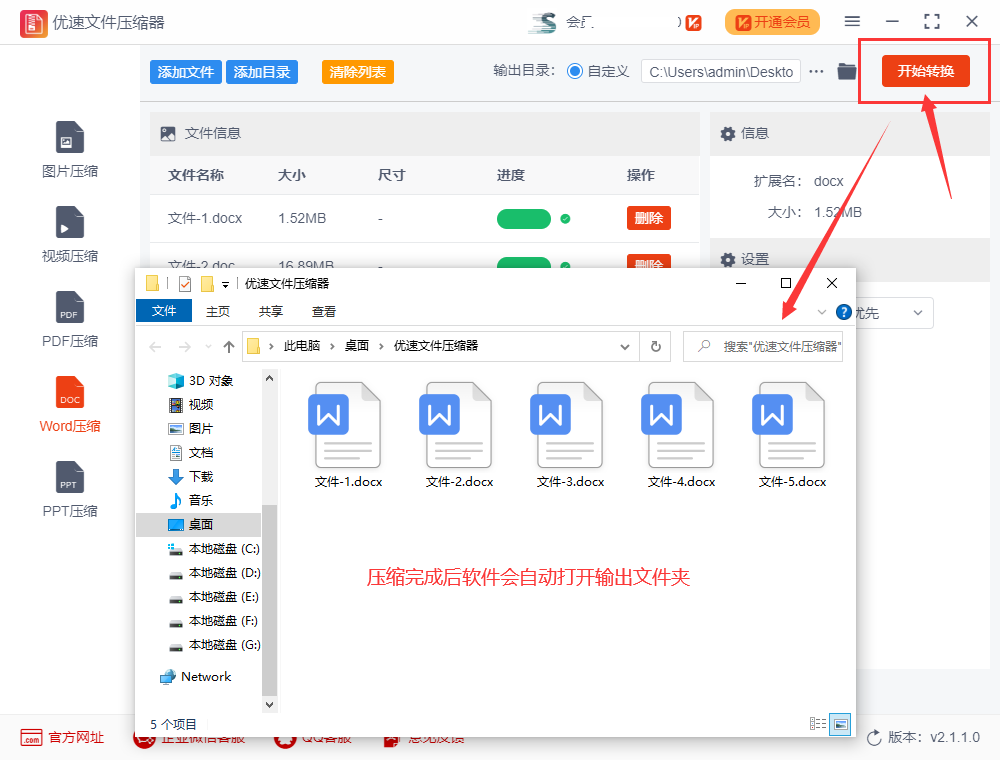Select 文件-2.docx file icon in Explorer
1000x760 pixels.
tap(459, 435)
